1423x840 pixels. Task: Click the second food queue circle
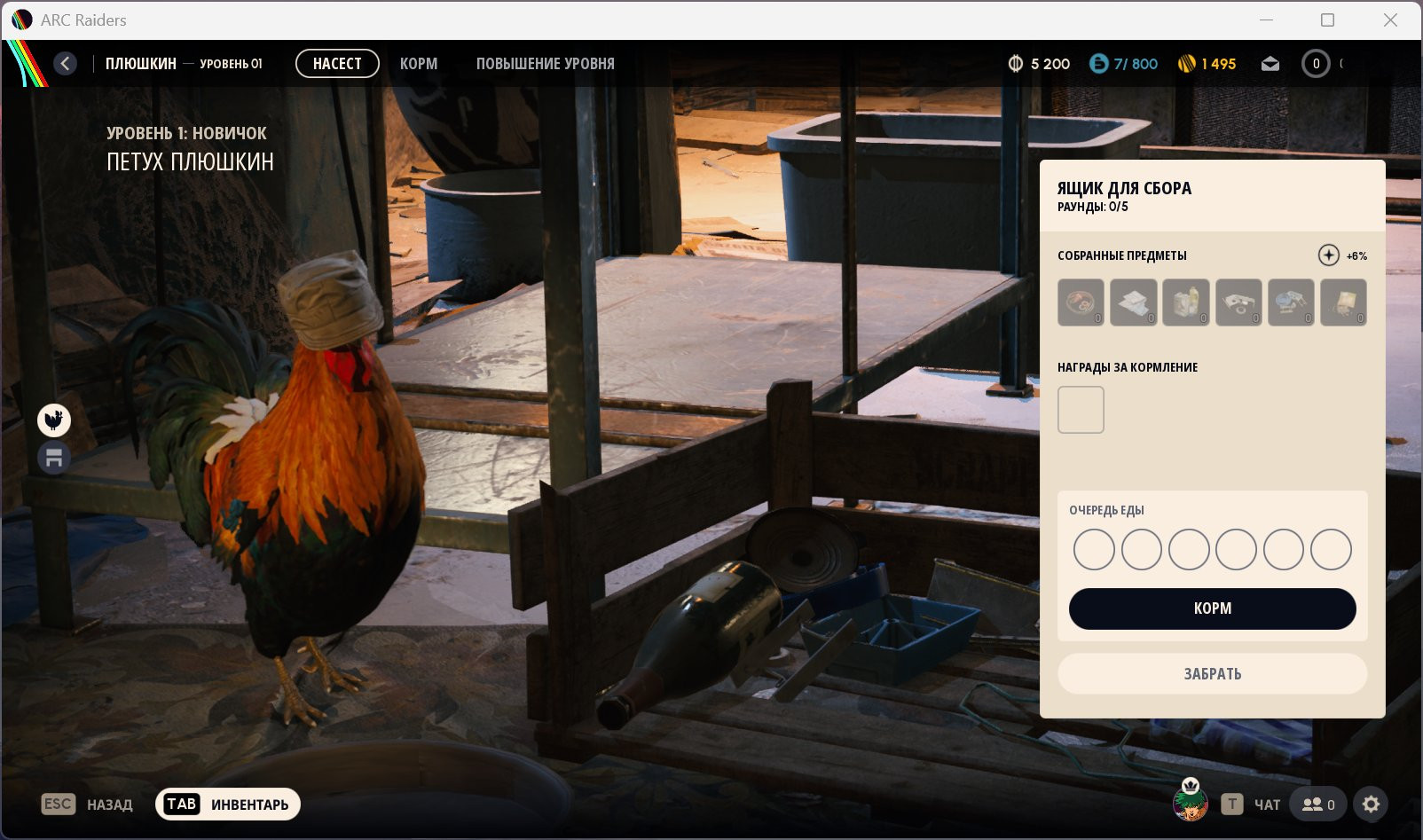pyautogui.click(x=1142, y=549)
